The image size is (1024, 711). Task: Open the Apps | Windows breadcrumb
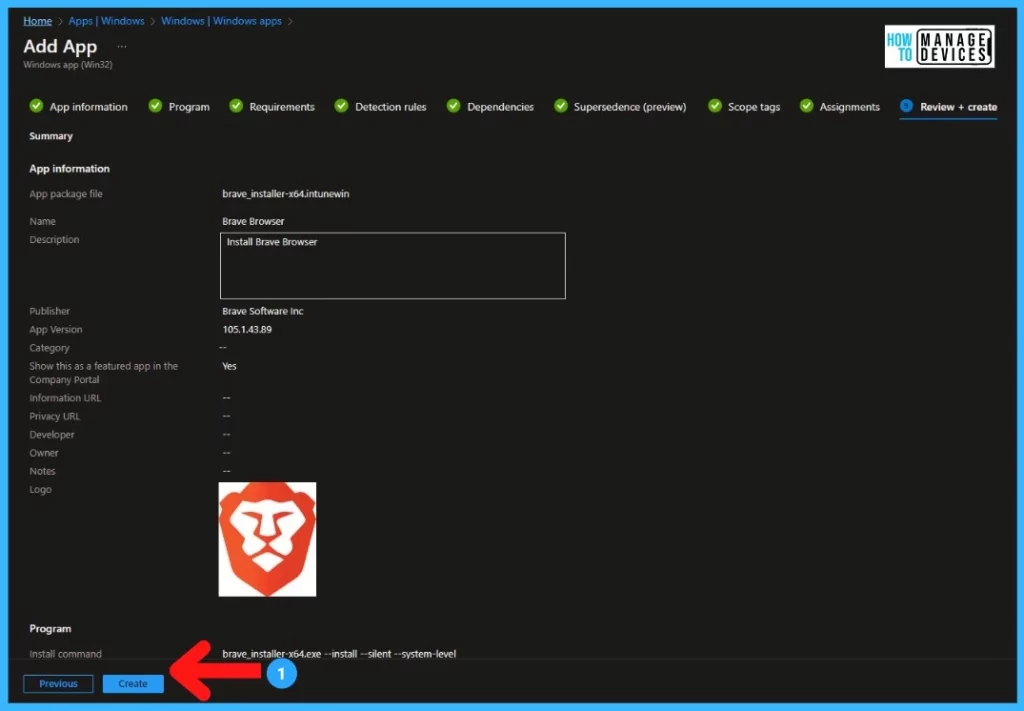pyautogui.click(x=106, y=21)
